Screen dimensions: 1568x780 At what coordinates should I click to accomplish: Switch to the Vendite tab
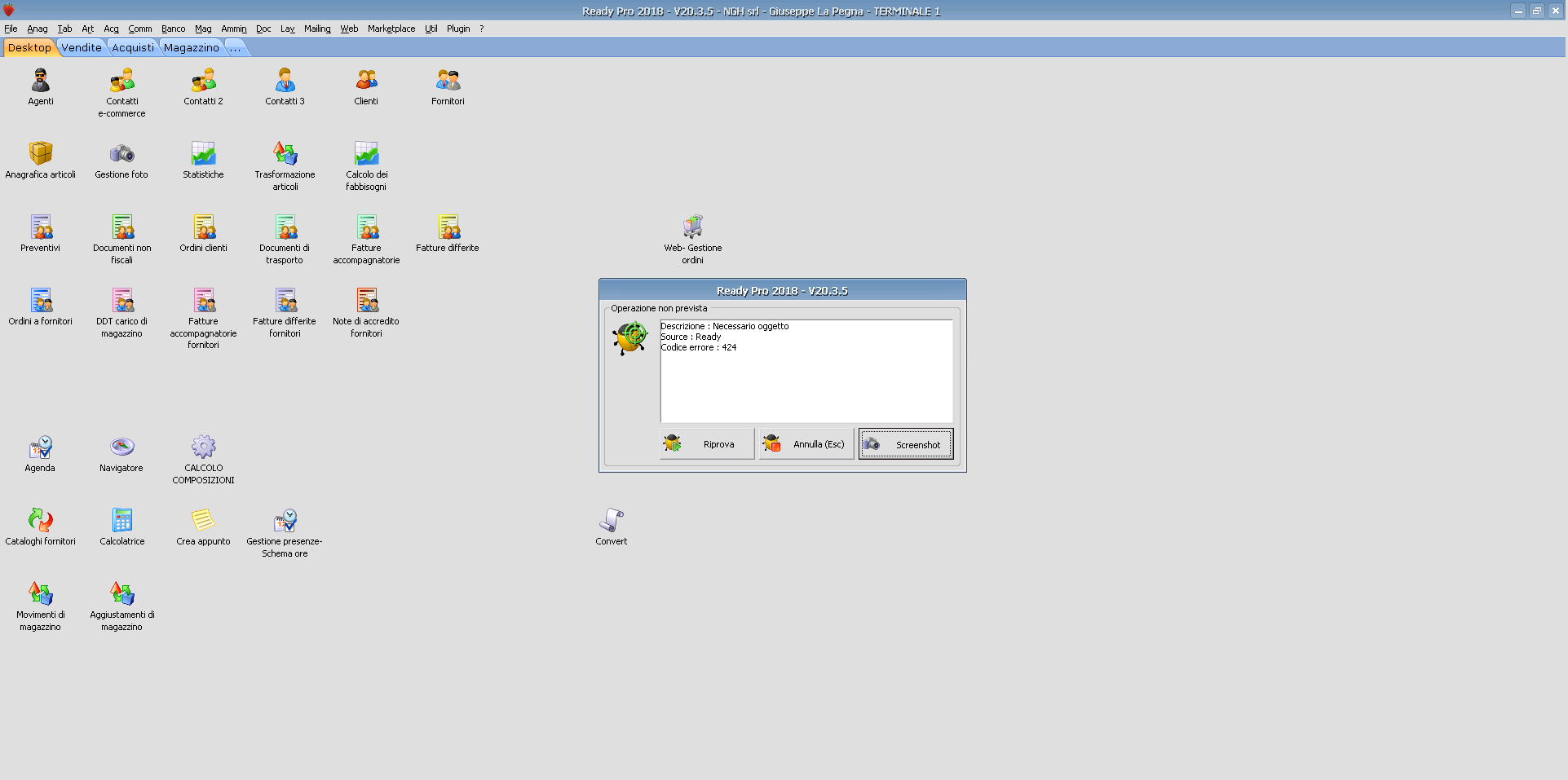click(82, 47)
